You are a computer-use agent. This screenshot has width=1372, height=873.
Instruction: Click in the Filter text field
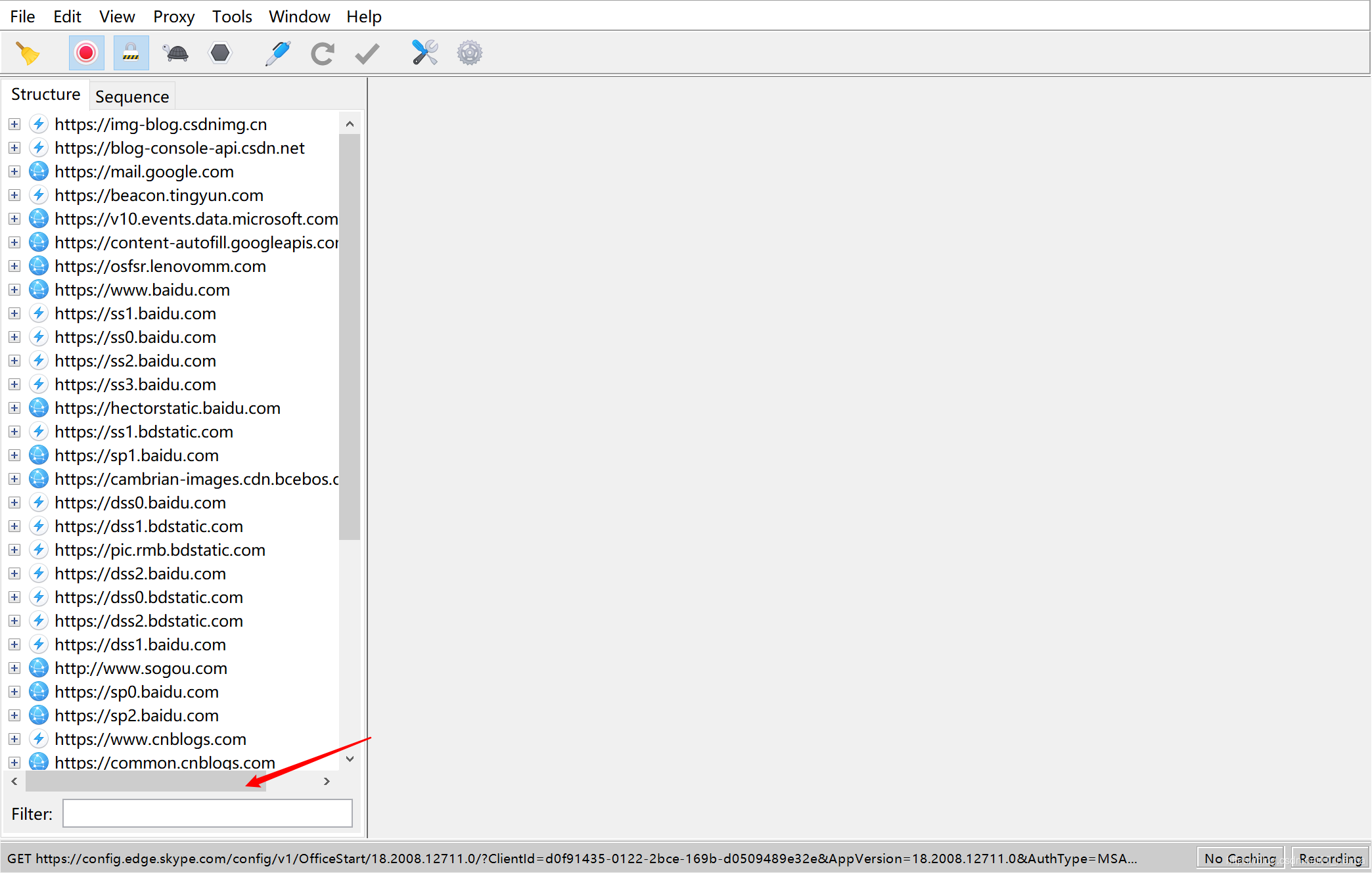(x=208, y=813)
